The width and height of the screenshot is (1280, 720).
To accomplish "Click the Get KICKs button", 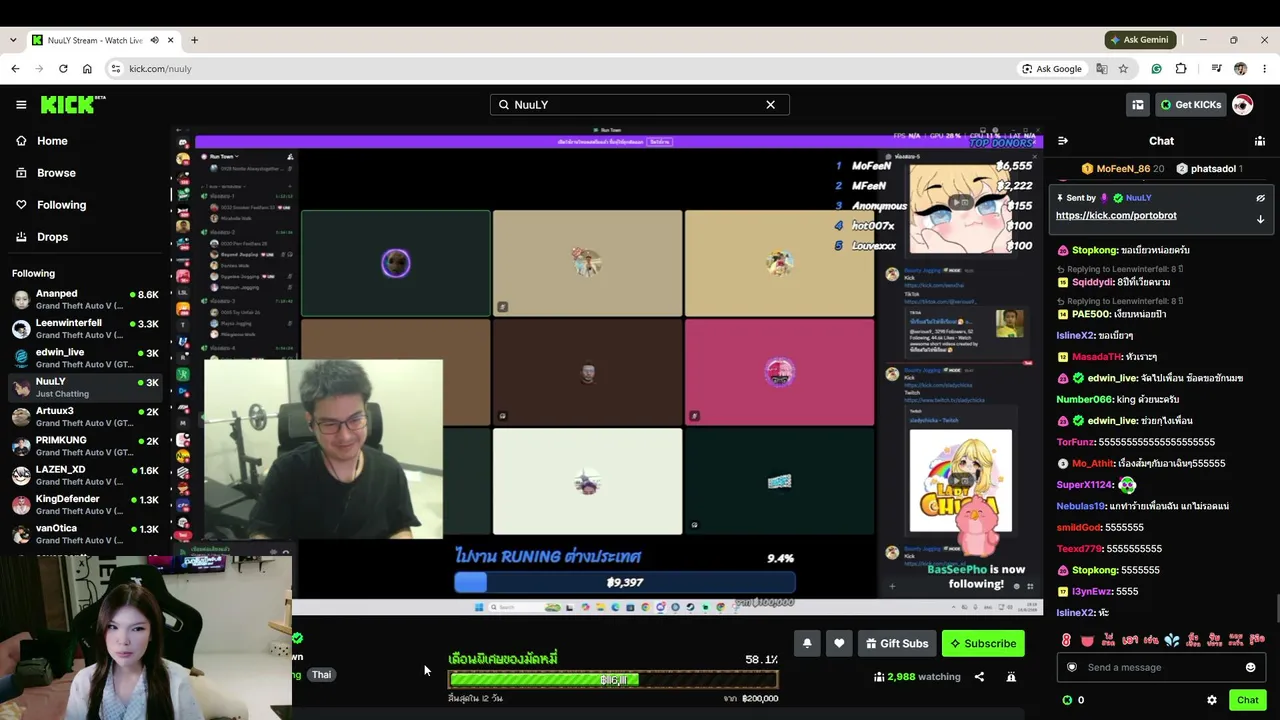I will 1190,104.
